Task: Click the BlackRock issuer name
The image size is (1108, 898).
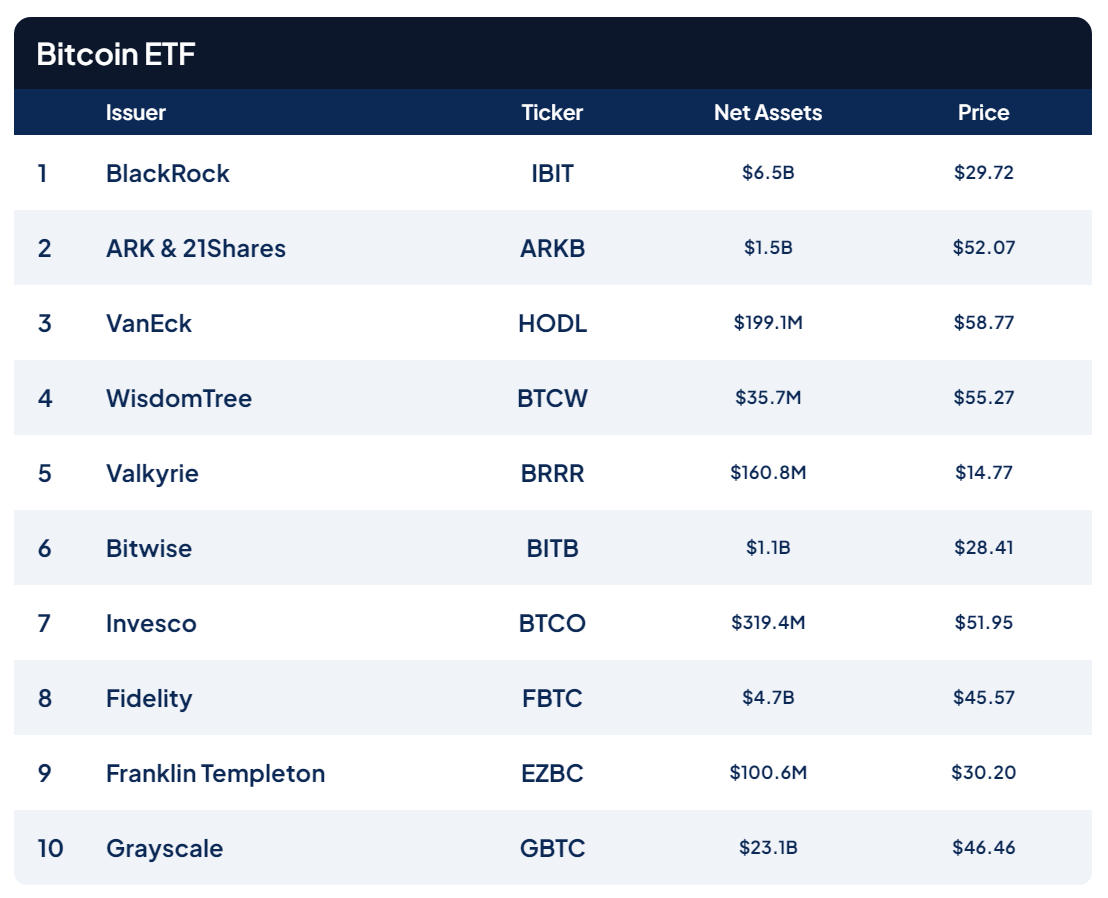Action: point(167,173)
